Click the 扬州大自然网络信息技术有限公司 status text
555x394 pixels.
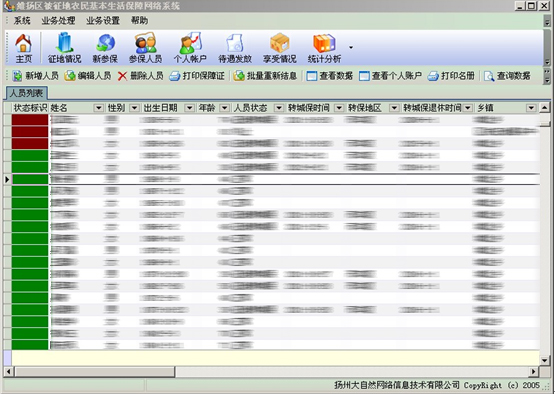click(397, 385)
